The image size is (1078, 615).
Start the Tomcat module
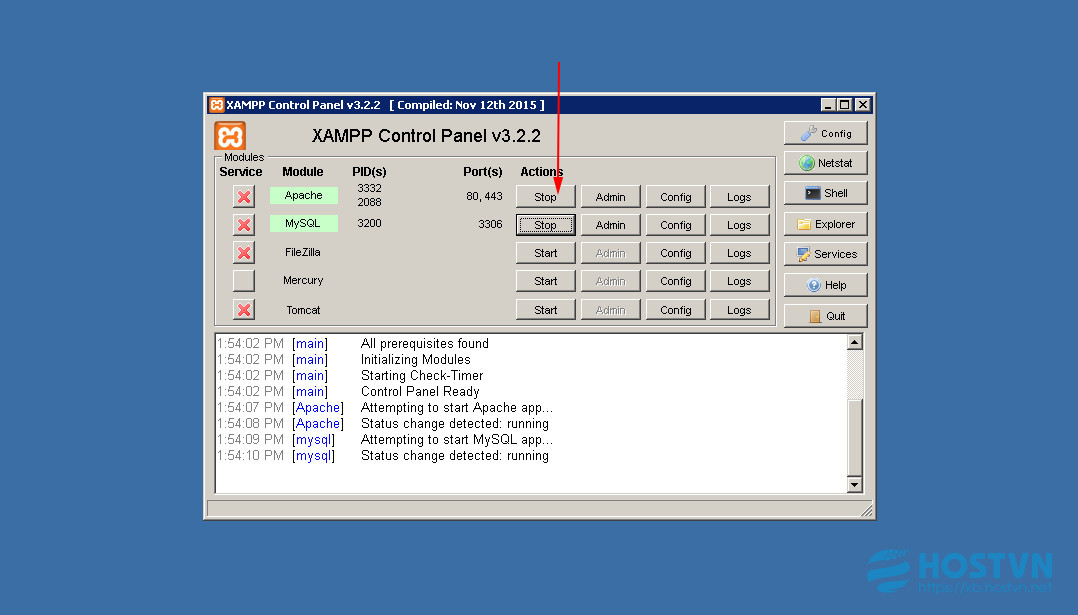pos(545,311)
